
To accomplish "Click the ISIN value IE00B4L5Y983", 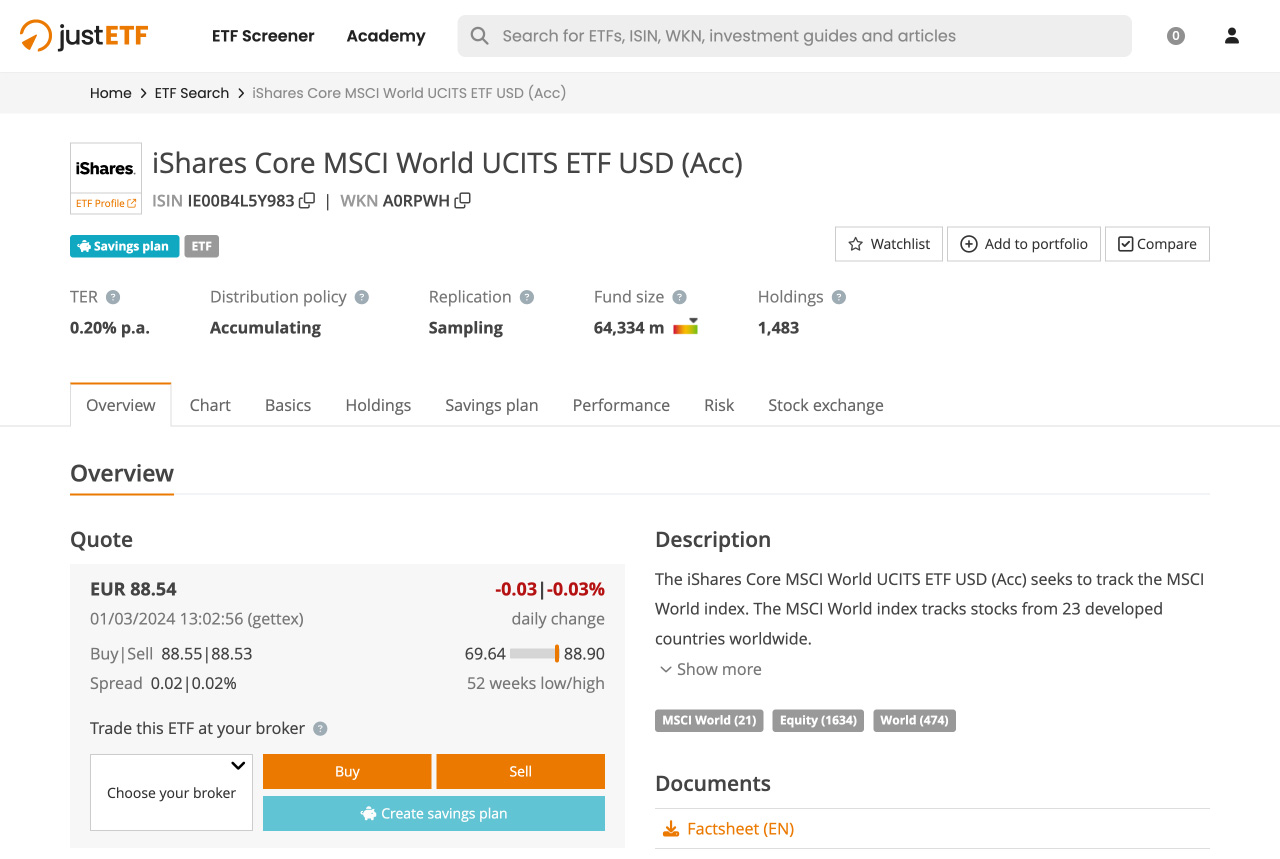I will coord(241,200).
